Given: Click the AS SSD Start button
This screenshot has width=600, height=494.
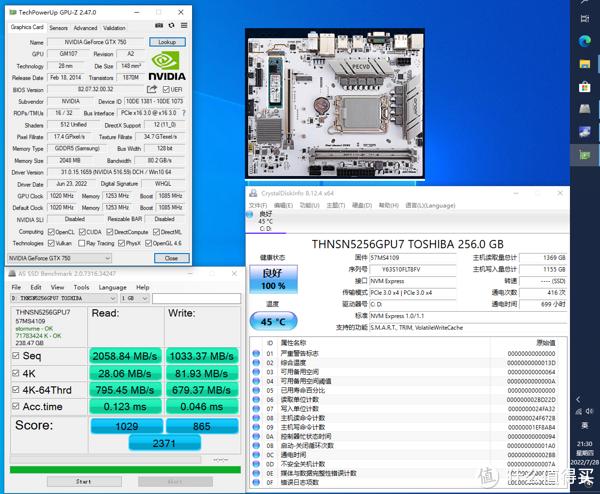Looking at the screenshot, I should tap(84, 481).
